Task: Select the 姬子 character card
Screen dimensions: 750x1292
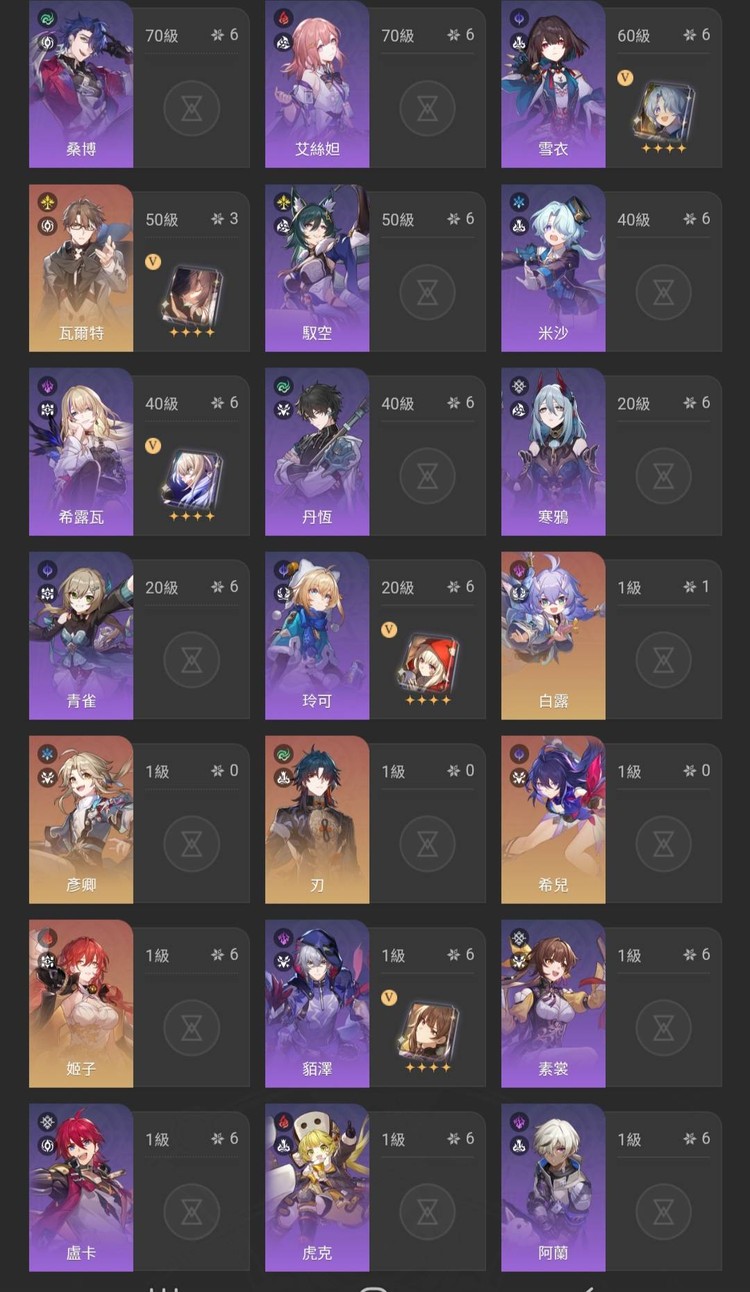Action: [81, 1004]
